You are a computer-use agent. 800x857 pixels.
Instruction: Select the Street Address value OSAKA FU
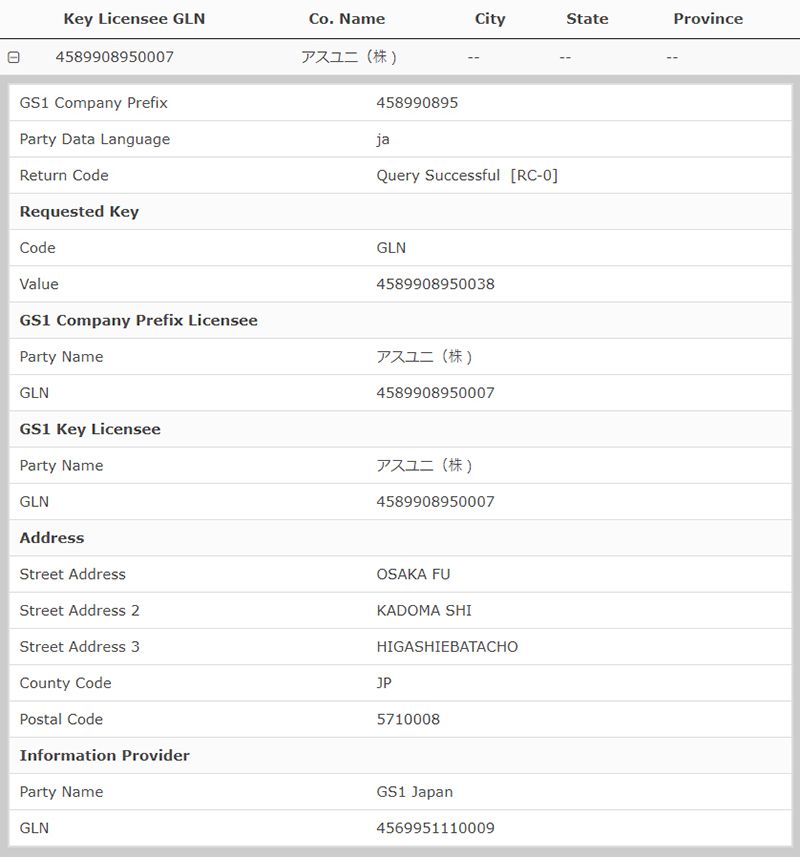pos(413,574)
